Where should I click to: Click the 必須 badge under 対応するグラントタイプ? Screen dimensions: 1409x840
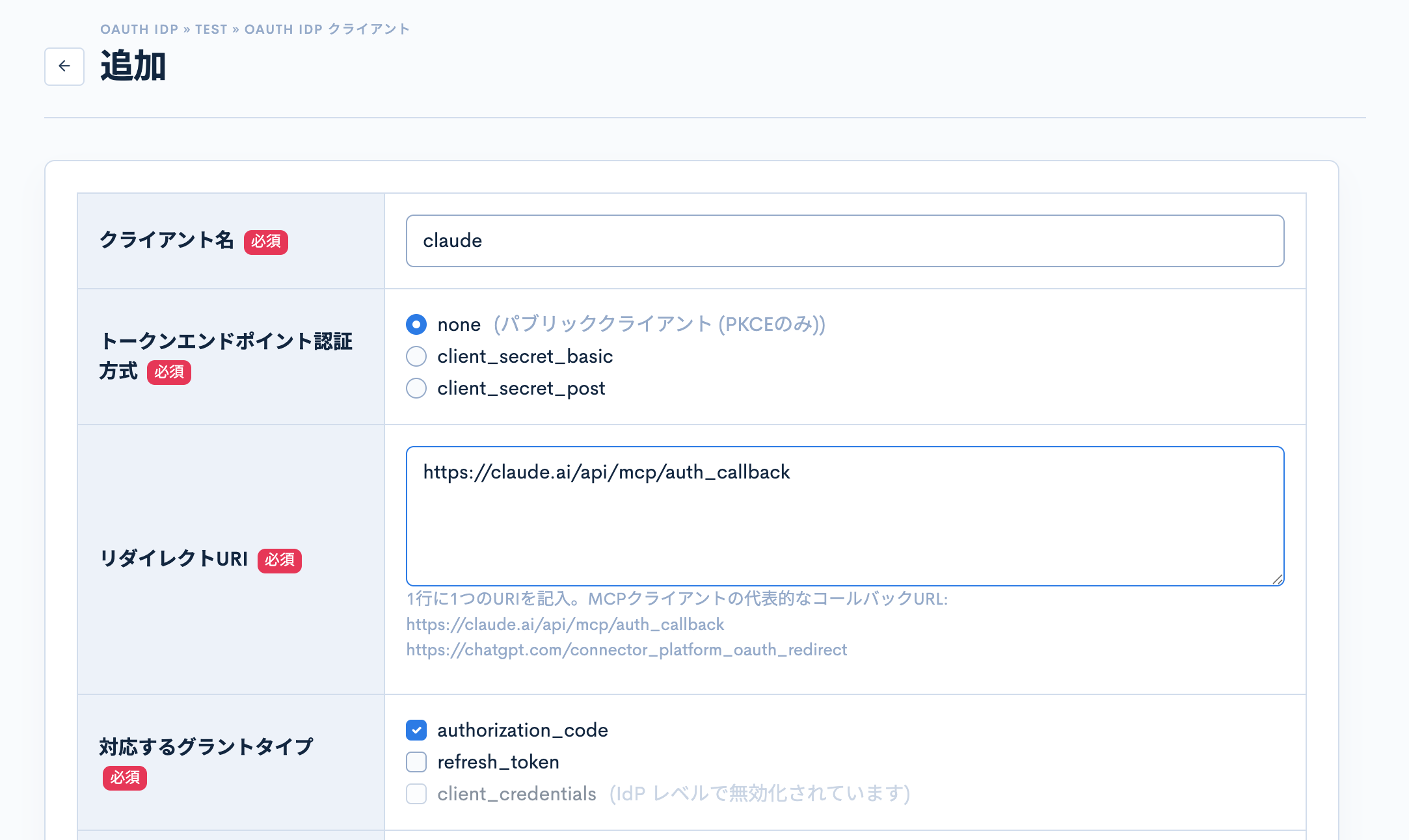[x=125, y=778]
